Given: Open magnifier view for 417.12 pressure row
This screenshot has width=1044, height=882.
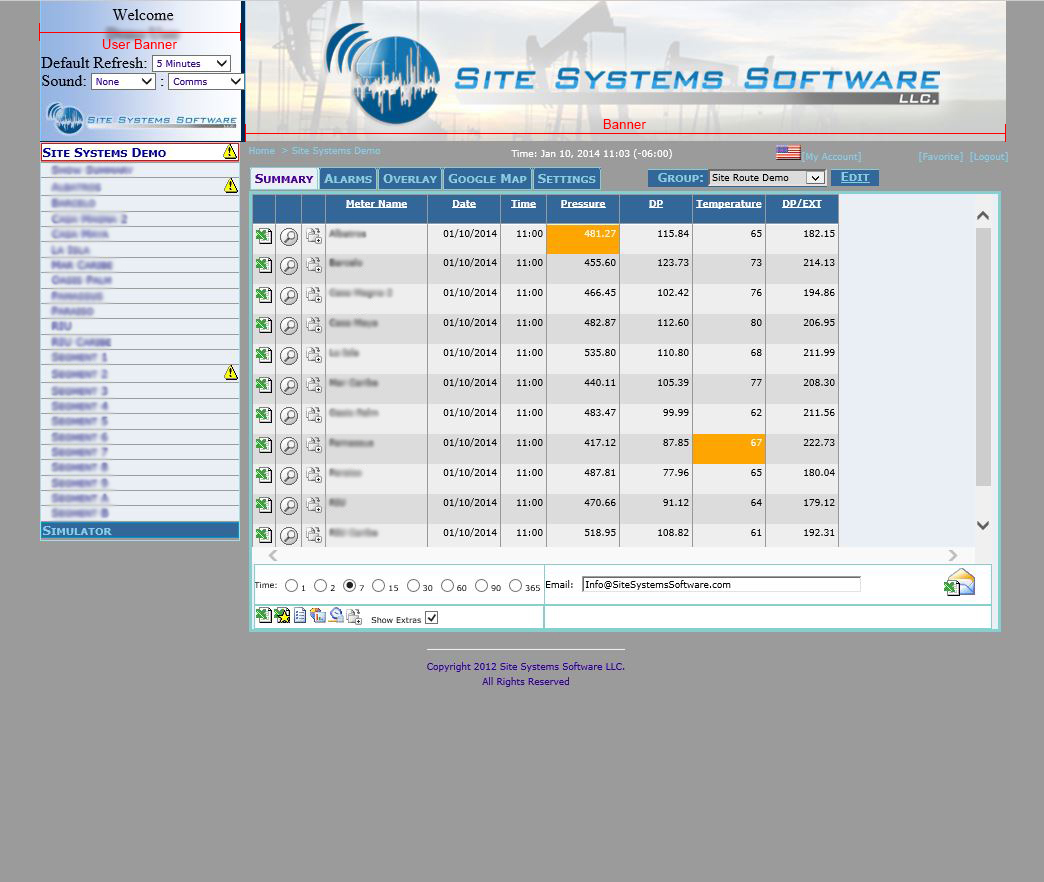Looking at the screenshot, I should [288, 445].
